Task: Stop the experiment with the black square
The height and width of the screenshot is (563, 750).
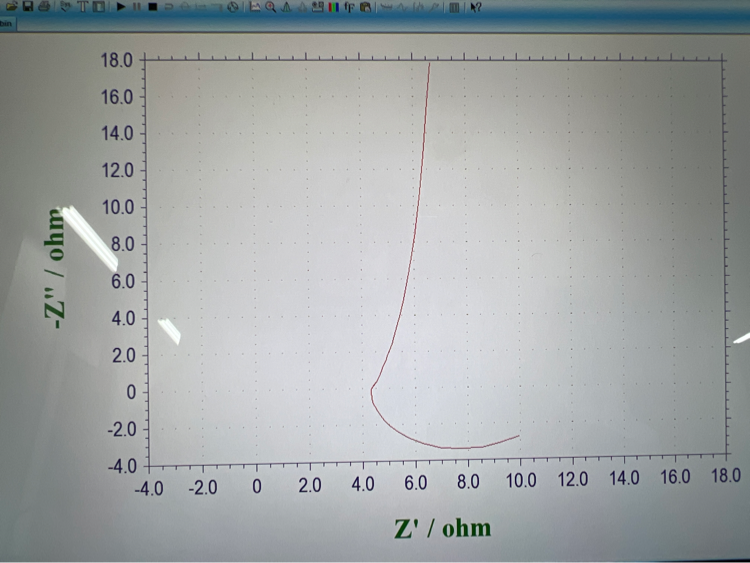Action: click(153, 7)
